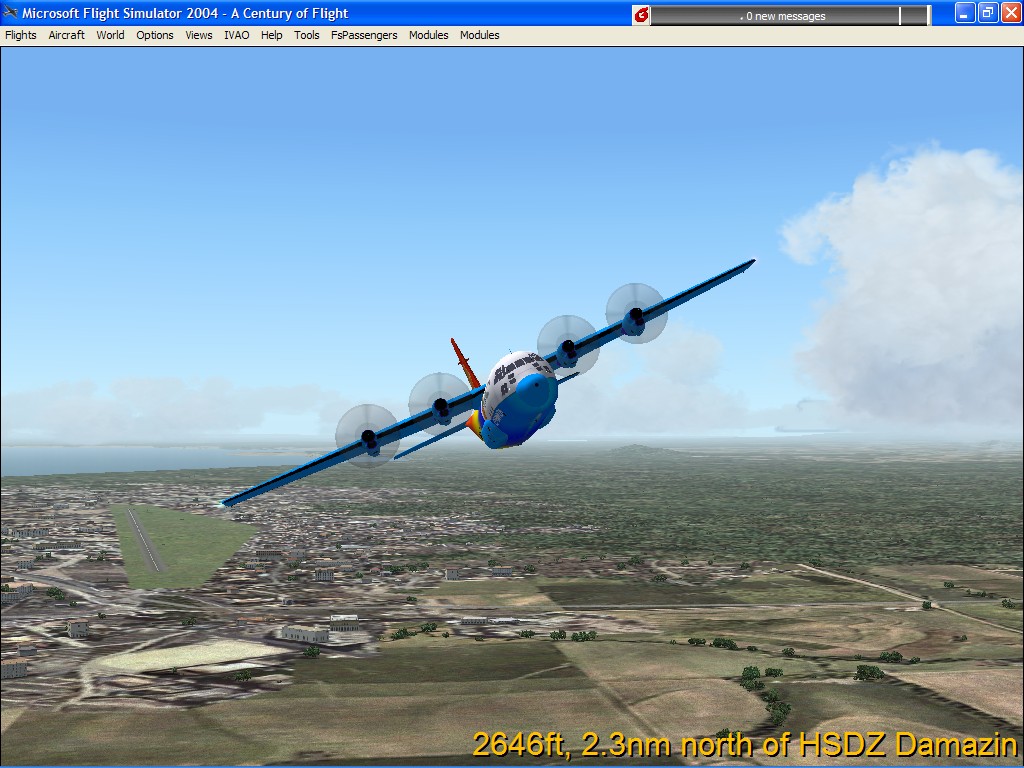Open the Flights menu
This screenshot has height=768, width=1024.
coord(21,35)
